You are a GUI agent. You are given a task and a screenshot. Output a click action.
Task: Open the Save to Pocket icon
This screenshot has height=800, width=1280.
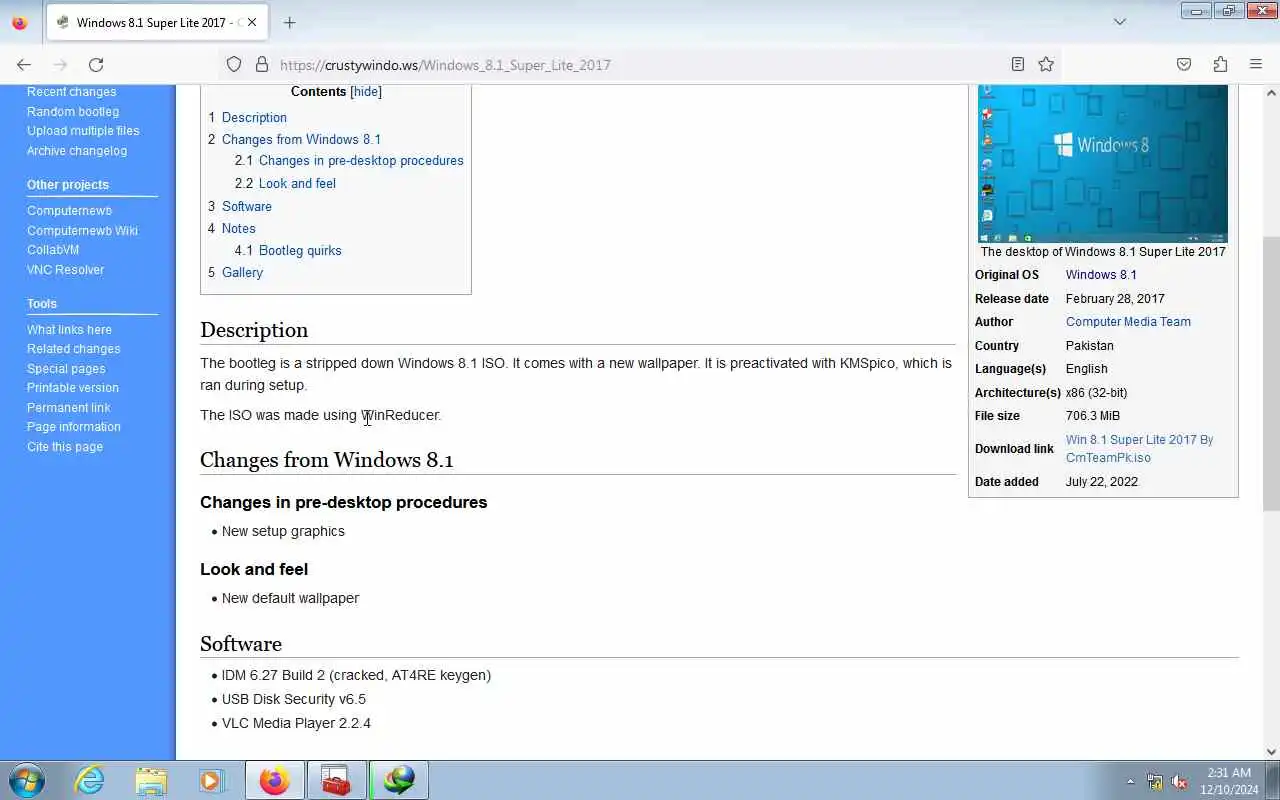pyautogui.click(x=1184, y=64)
